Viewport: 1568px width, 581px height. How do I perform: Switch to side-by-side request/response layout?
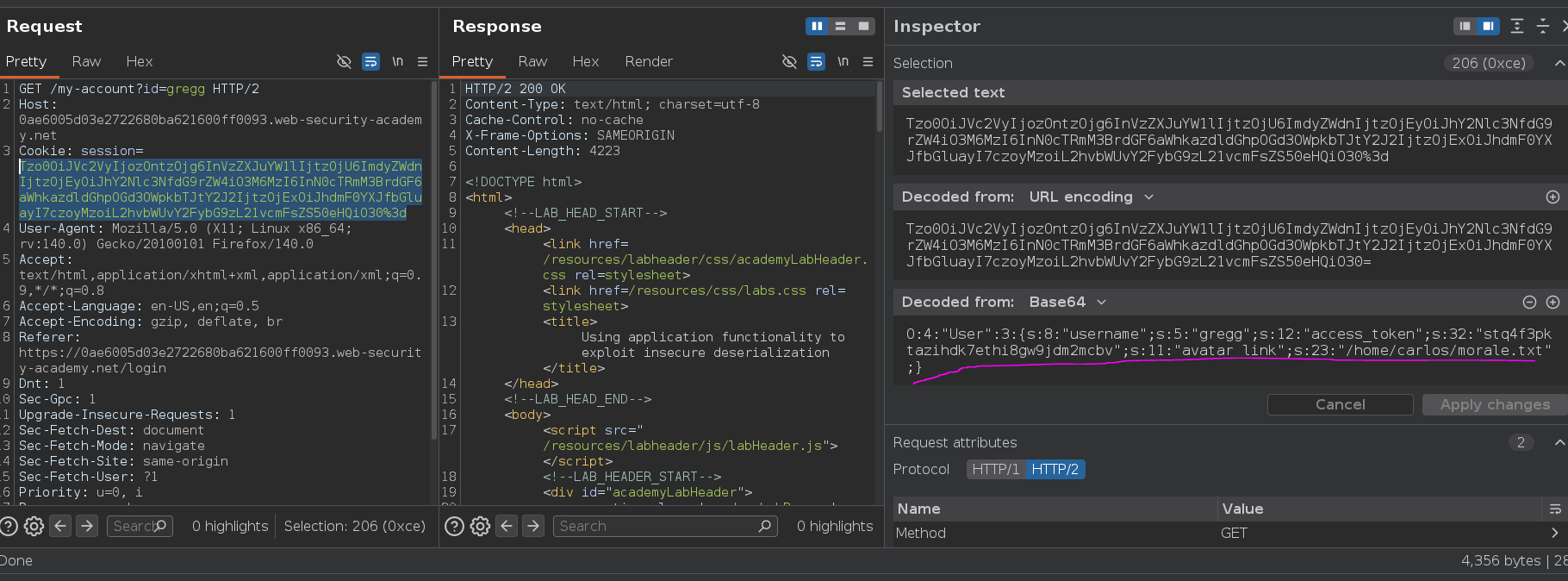[x=817, y=26]
